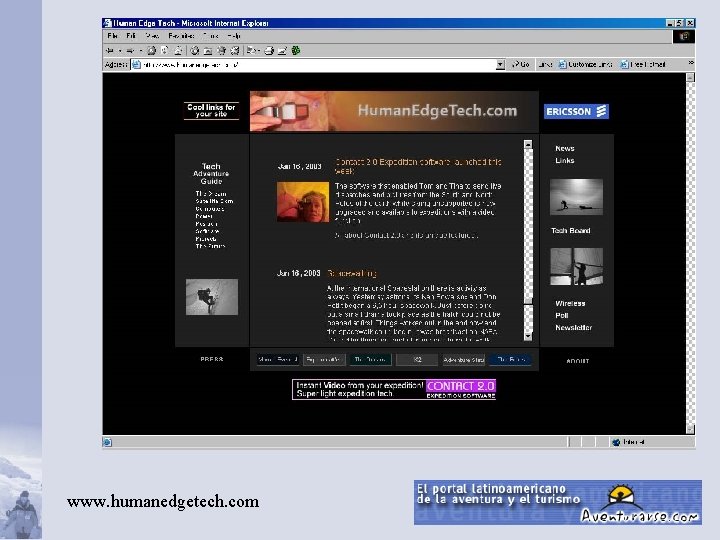Click the Adventure Stats bottom navigation button
Viewport: 720px width, 540px height.
point(463,360)
